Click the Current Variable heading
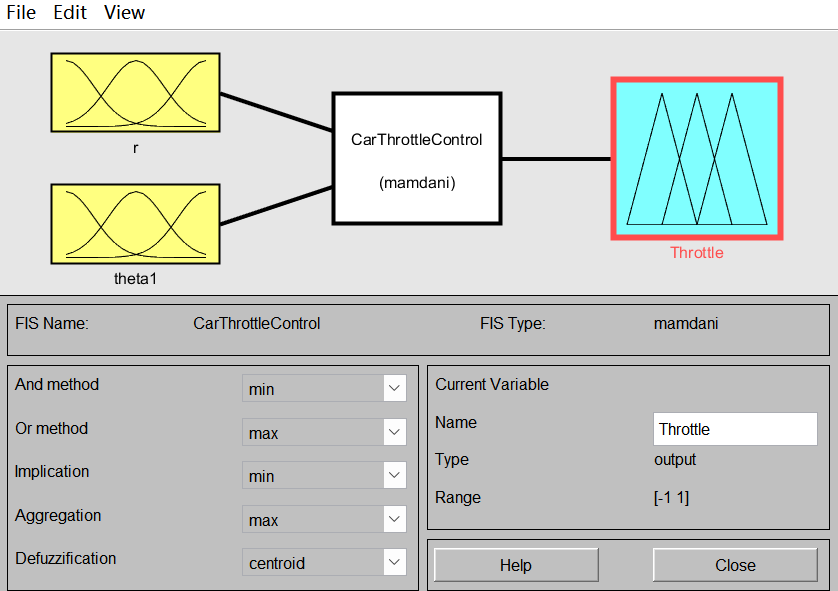 pos(492,384)
